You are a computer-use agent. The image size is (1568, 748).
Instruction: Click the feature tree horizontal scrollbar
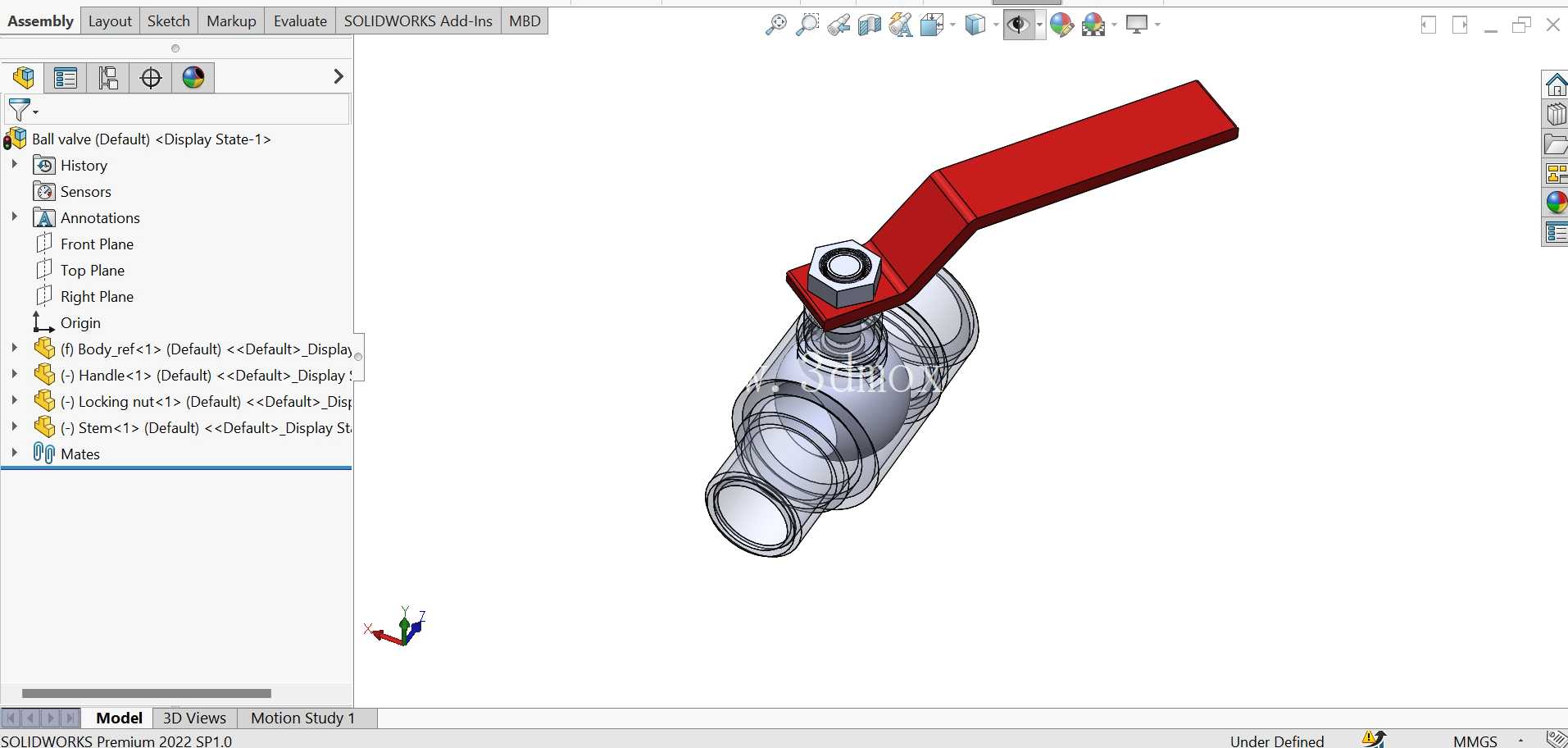pyautogui.click(x=146, y=693)
